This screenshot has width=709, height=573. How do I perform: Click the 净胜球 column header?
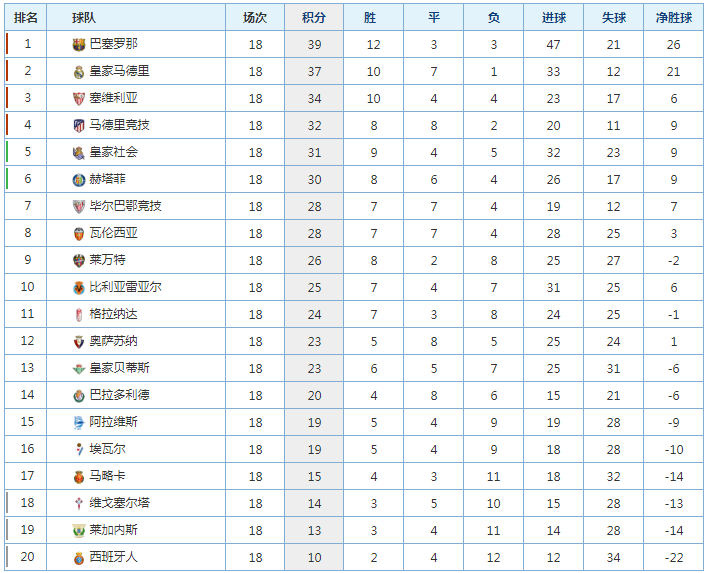tap(674, 17)
